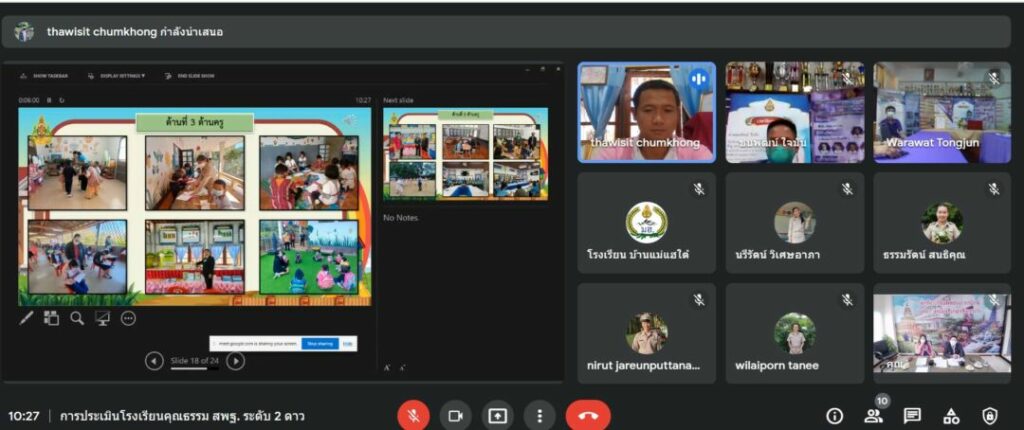Open the host controls lock icon
The width and height of the screenshot is (1024, 430).
pos(989,415)
